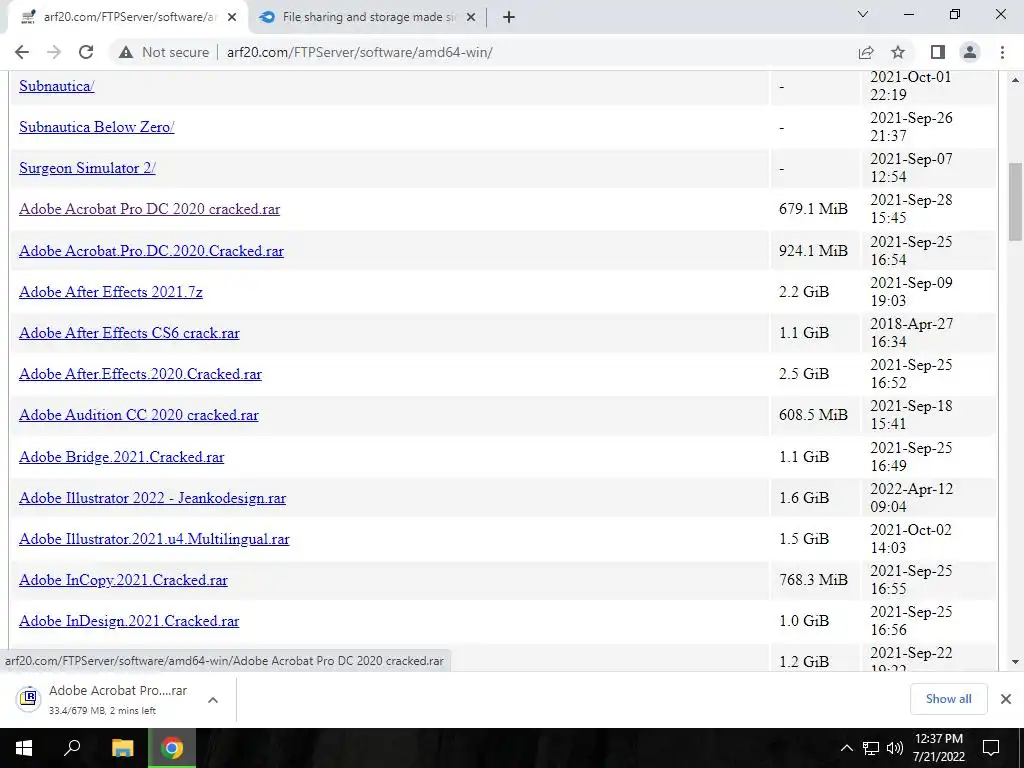Open a new browser tab
Image resolution: width=1024 pixels, height=768 pixels.
click(x=509, y=17)
